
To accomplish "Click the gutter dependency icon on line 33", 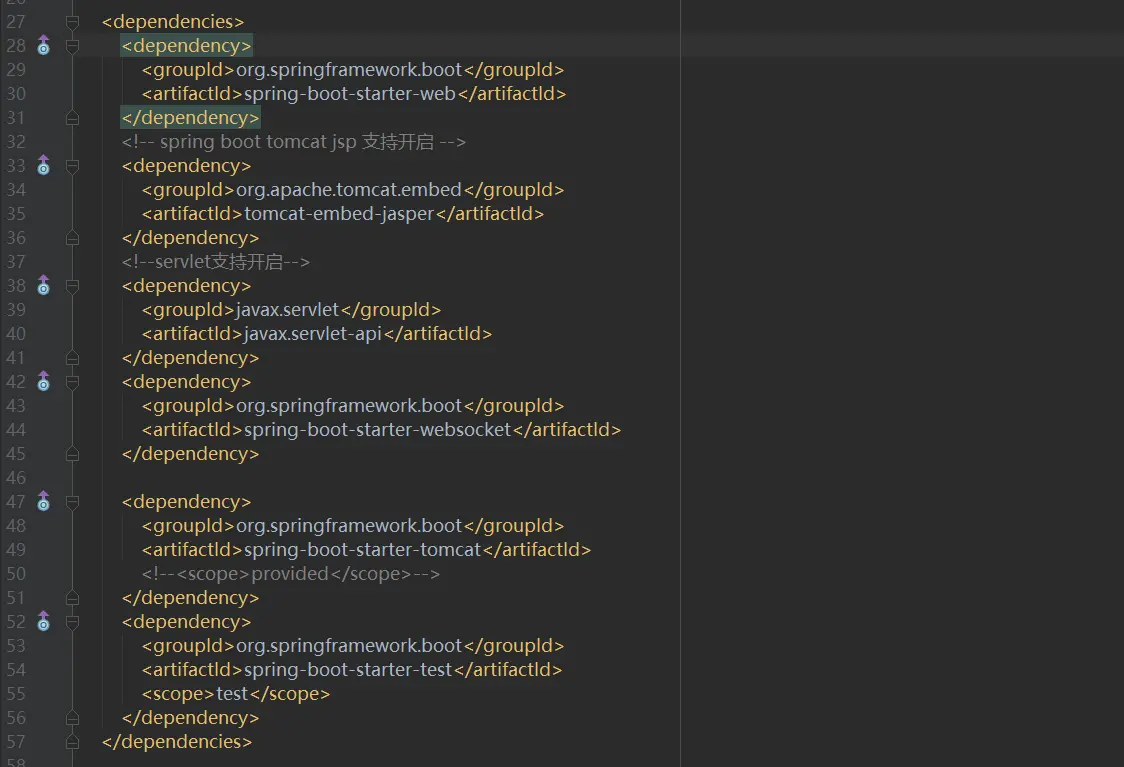I will [44, 165].
